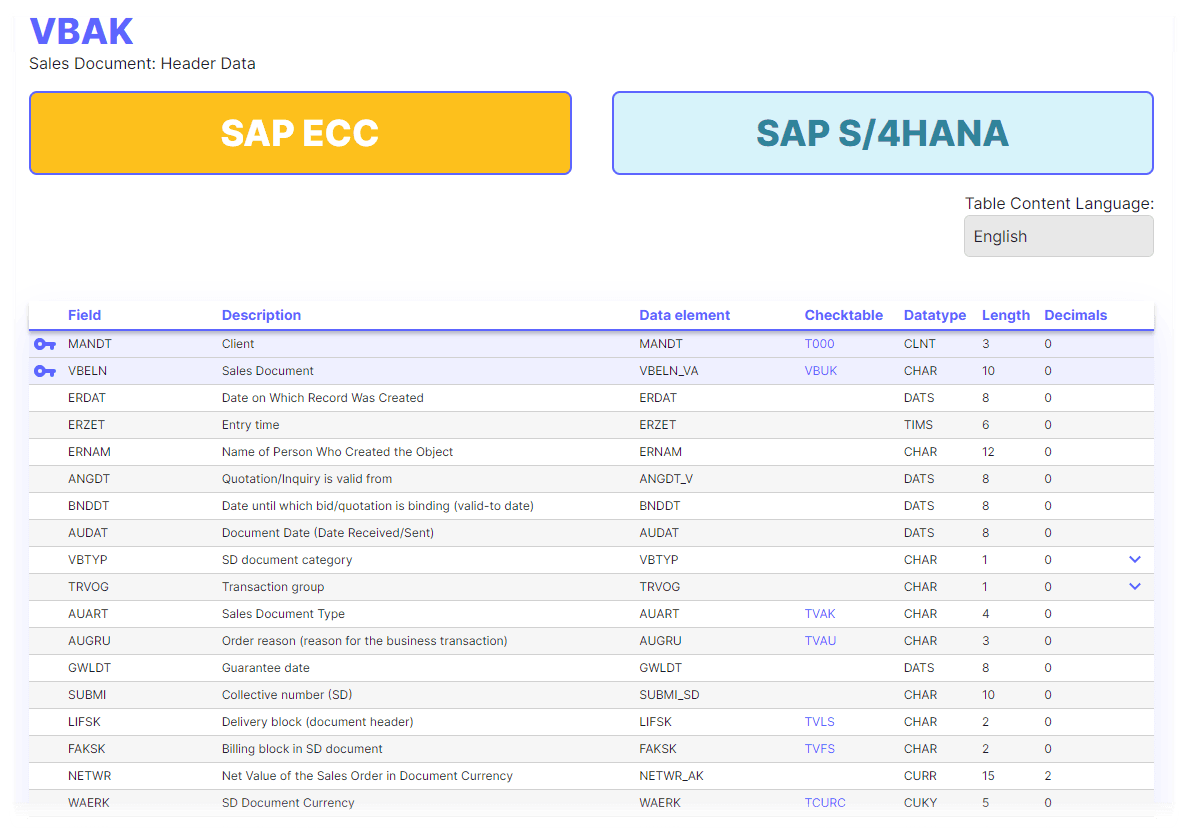The image size is (1184, 830).
Task: Click the Description column header
Action: click(261, 315)
